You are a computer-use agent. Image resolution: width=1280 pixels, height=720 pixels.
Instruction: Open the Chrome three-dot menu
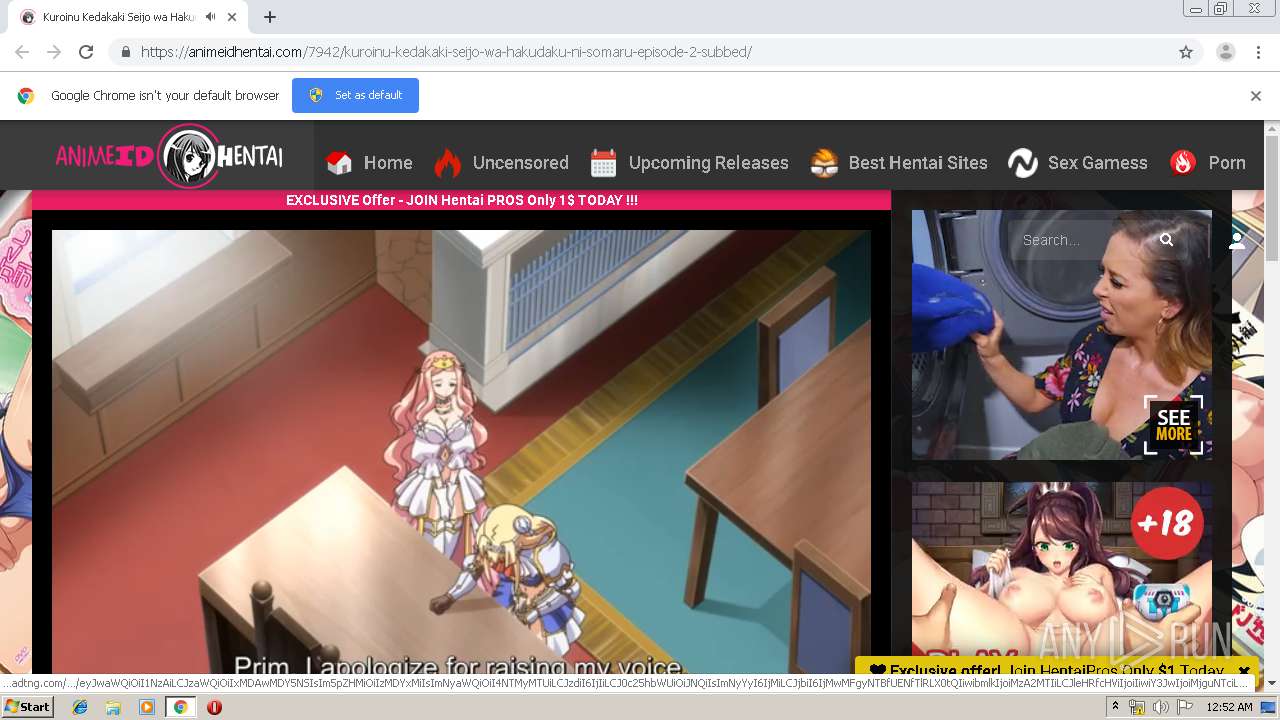pos(1258,52)
